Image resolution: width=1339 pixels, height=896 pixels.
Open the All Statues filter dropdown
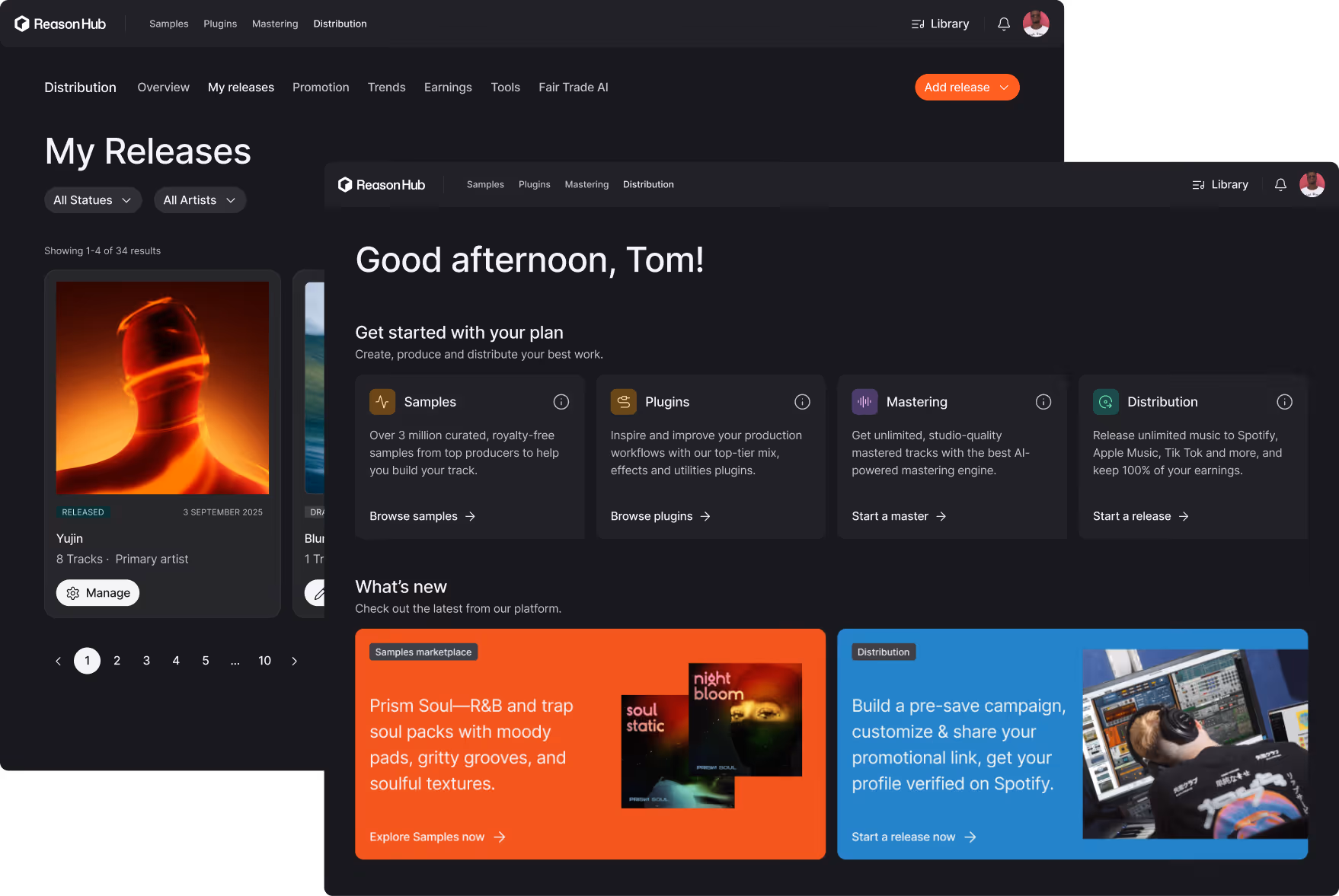(93, 200)
